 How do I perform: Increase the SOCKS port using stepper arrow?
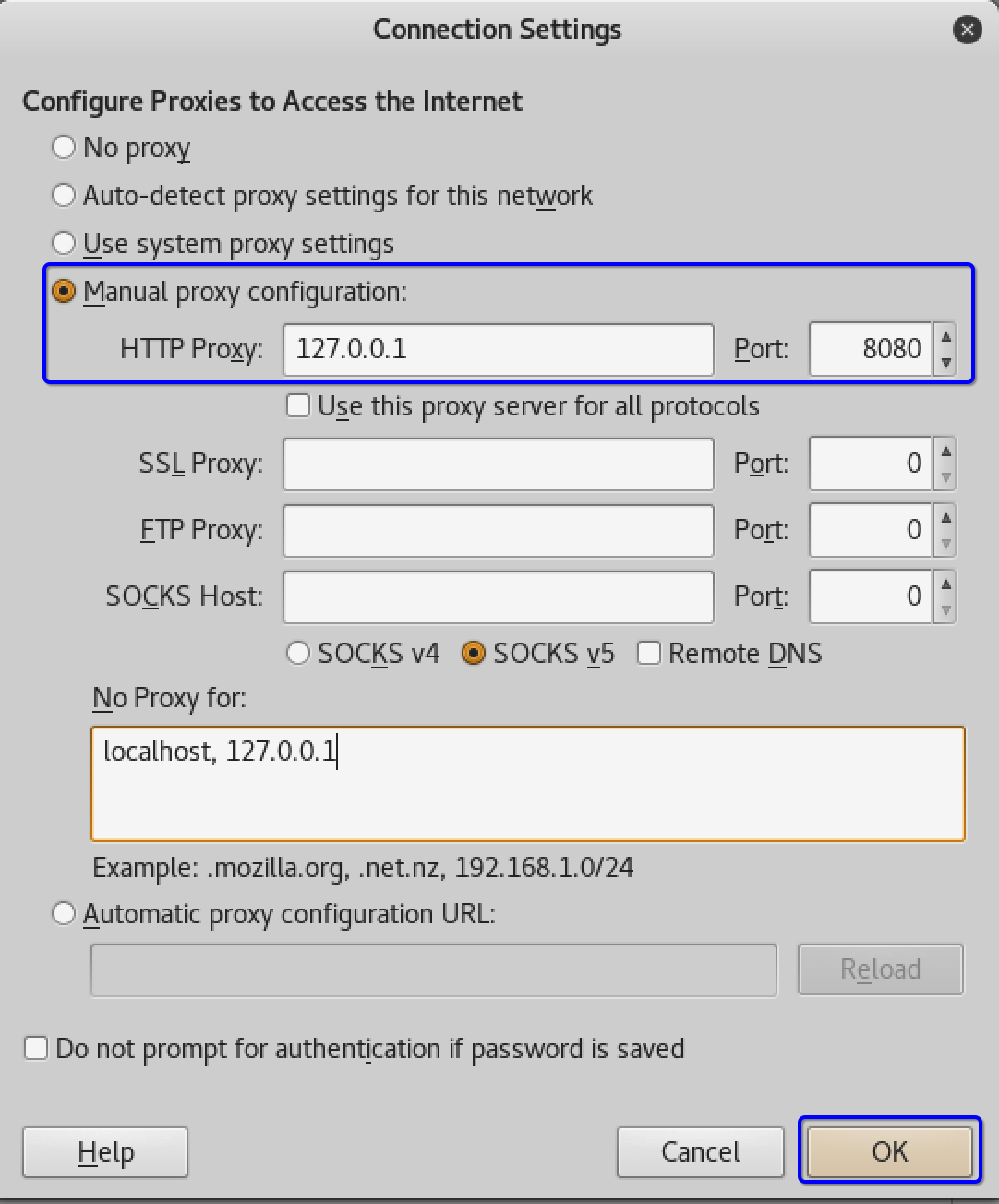click(946, 585)
